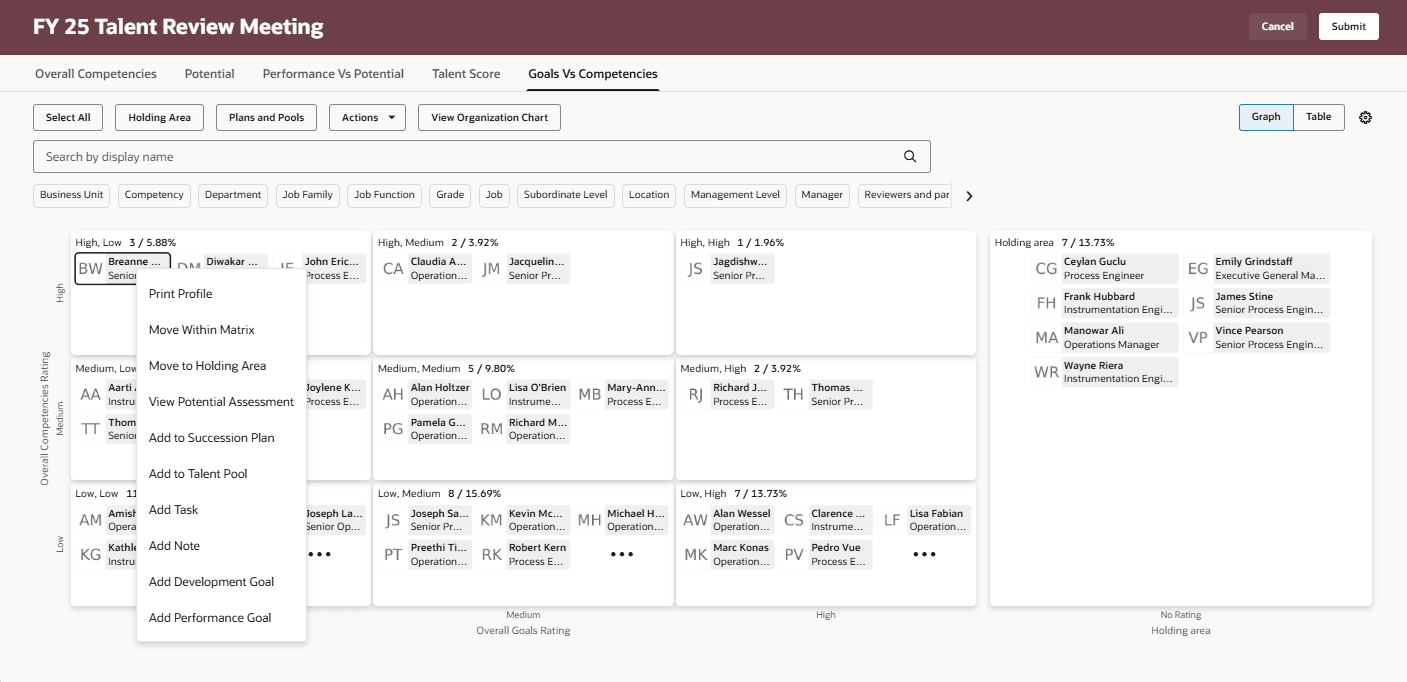This screenshot has width=1407, height=682.
Task: Open Performance Vs Potential tab
Action: pyautogui.click(x=333, y=74)
